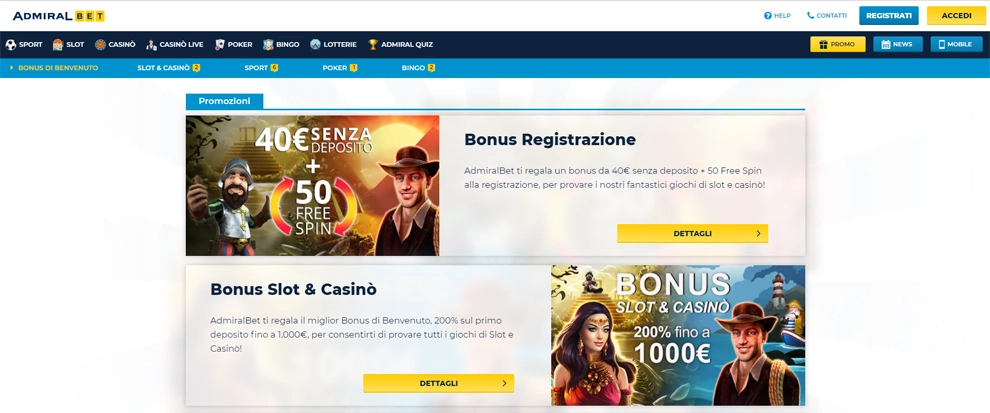Click the Lotterie globe icon
This screenshot has height=413, width=990.
(316, 45)
